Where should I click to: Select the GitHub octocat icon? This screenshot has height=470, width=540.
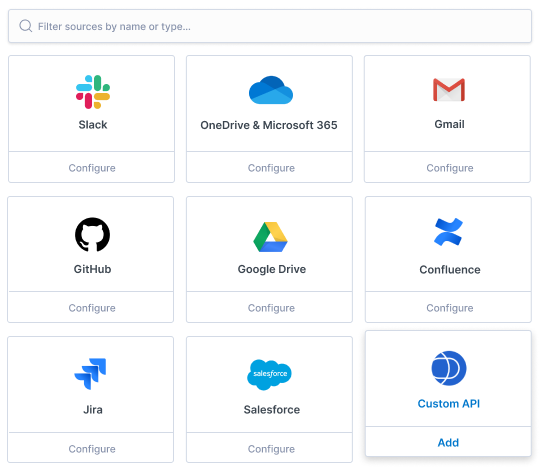click(x=92, y=234)
